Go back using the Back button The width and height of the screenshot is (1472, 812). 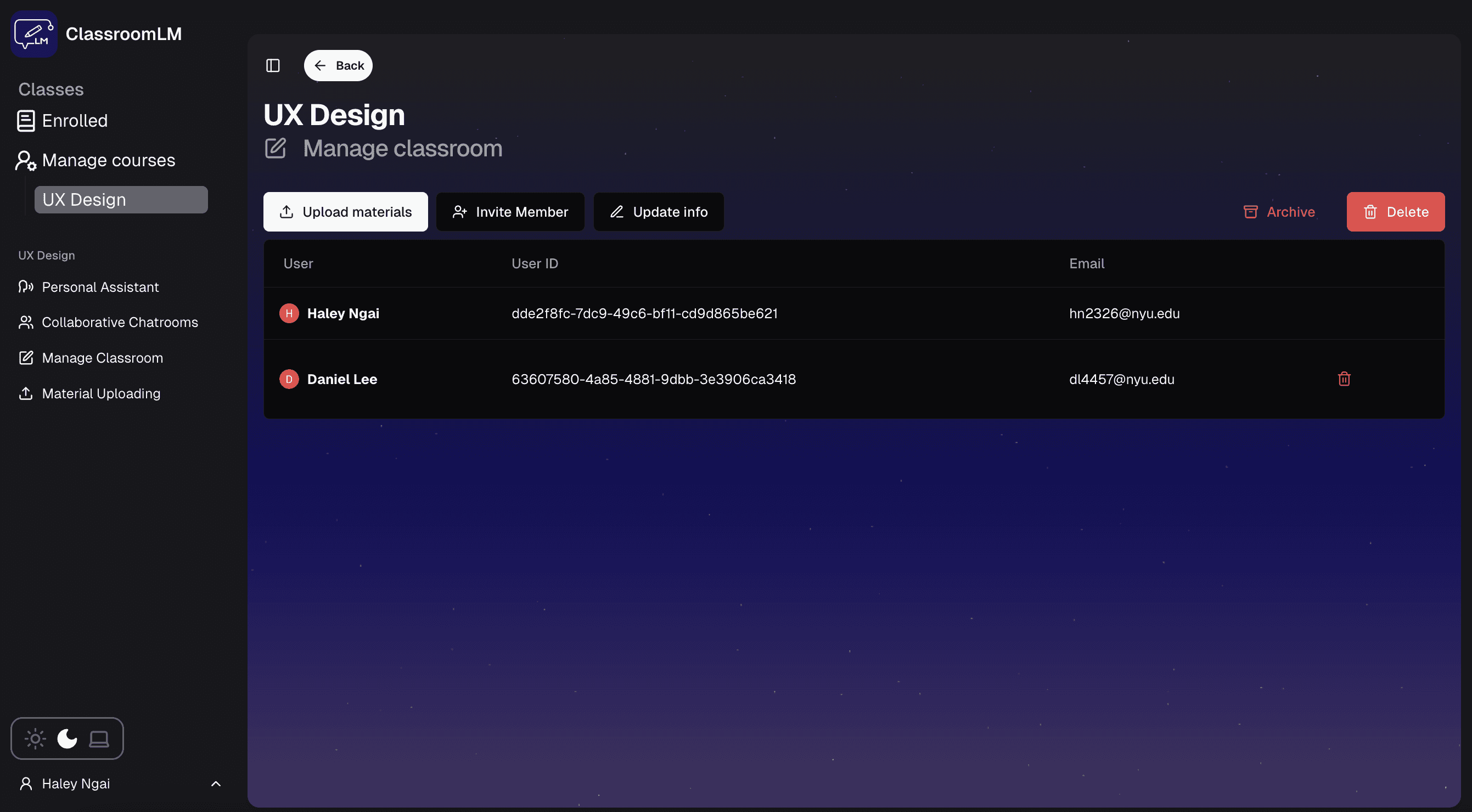click(x=338, y=66)
